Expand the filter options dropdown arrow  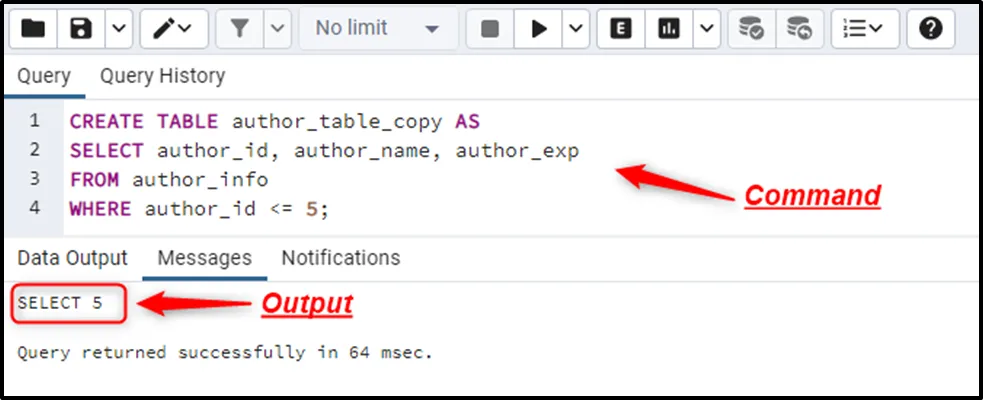click(277, 29)
